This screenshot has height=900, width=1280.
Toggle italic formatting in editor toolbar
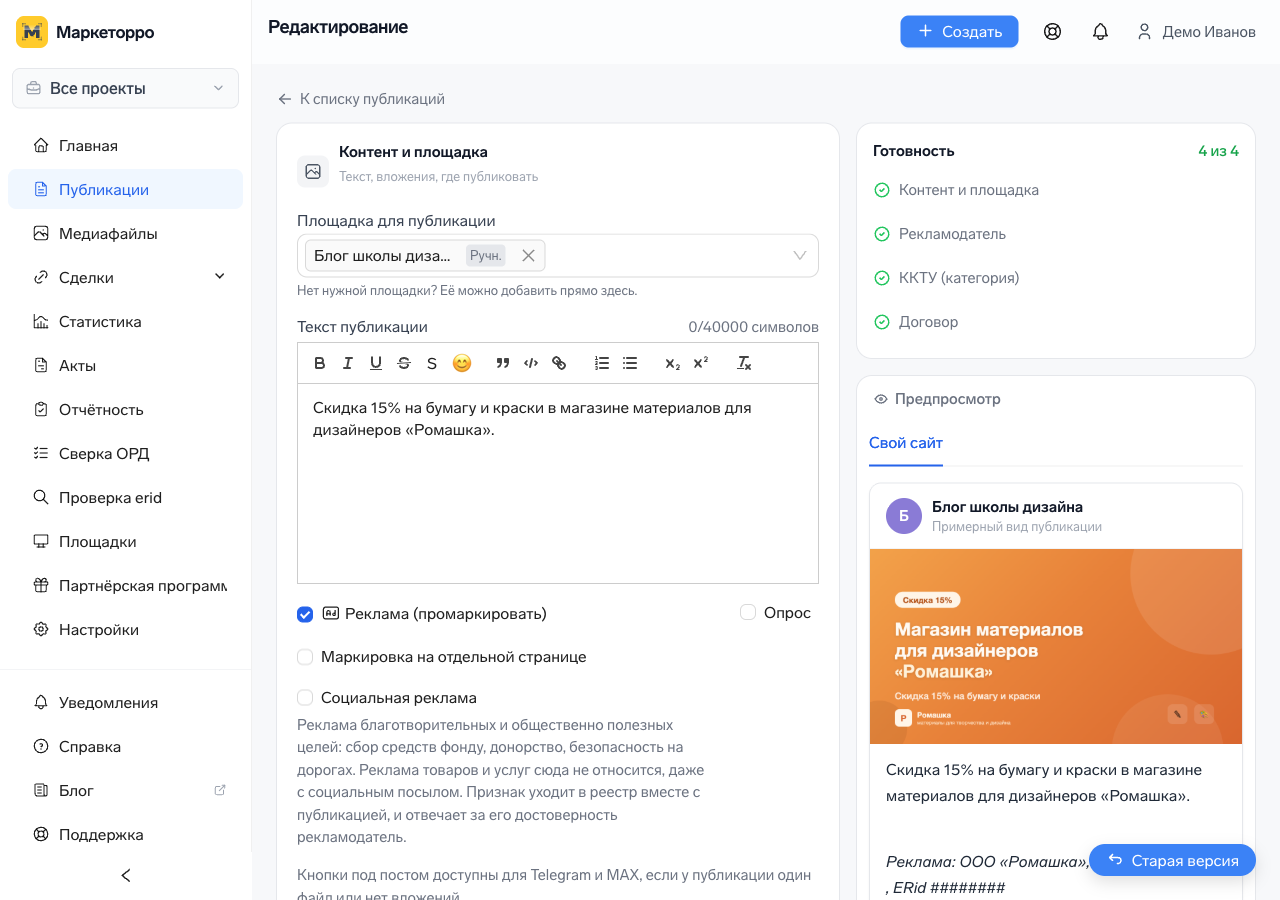(348, 363)
